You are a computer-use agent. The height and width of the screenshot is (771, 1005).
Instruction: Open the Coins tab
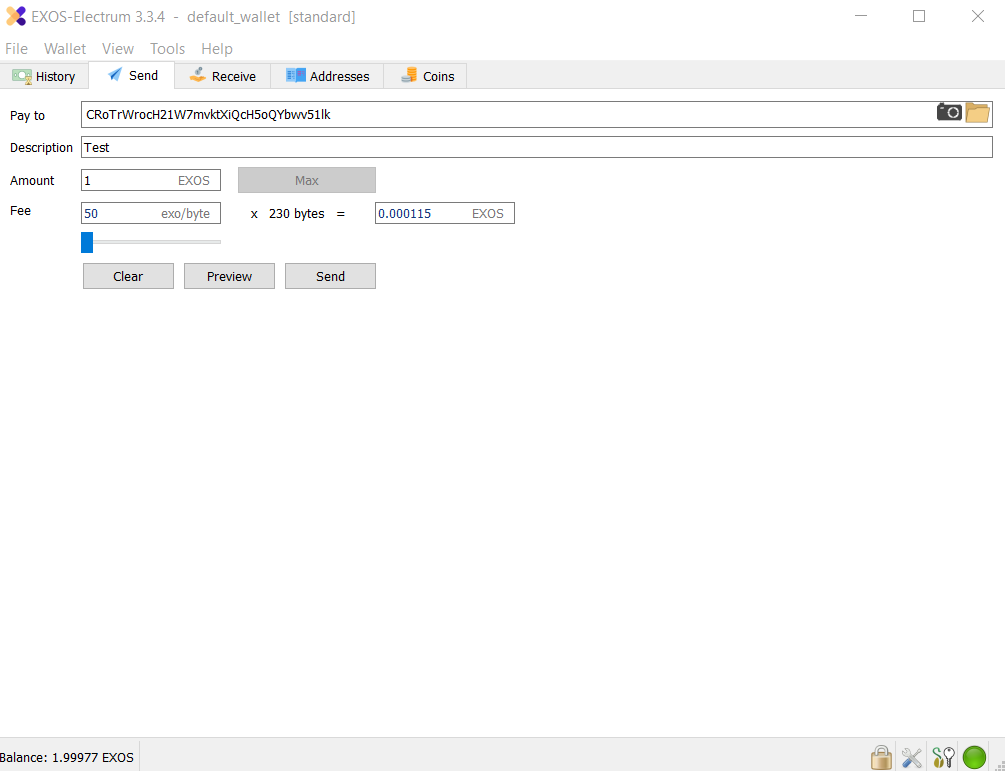(426, 76)
